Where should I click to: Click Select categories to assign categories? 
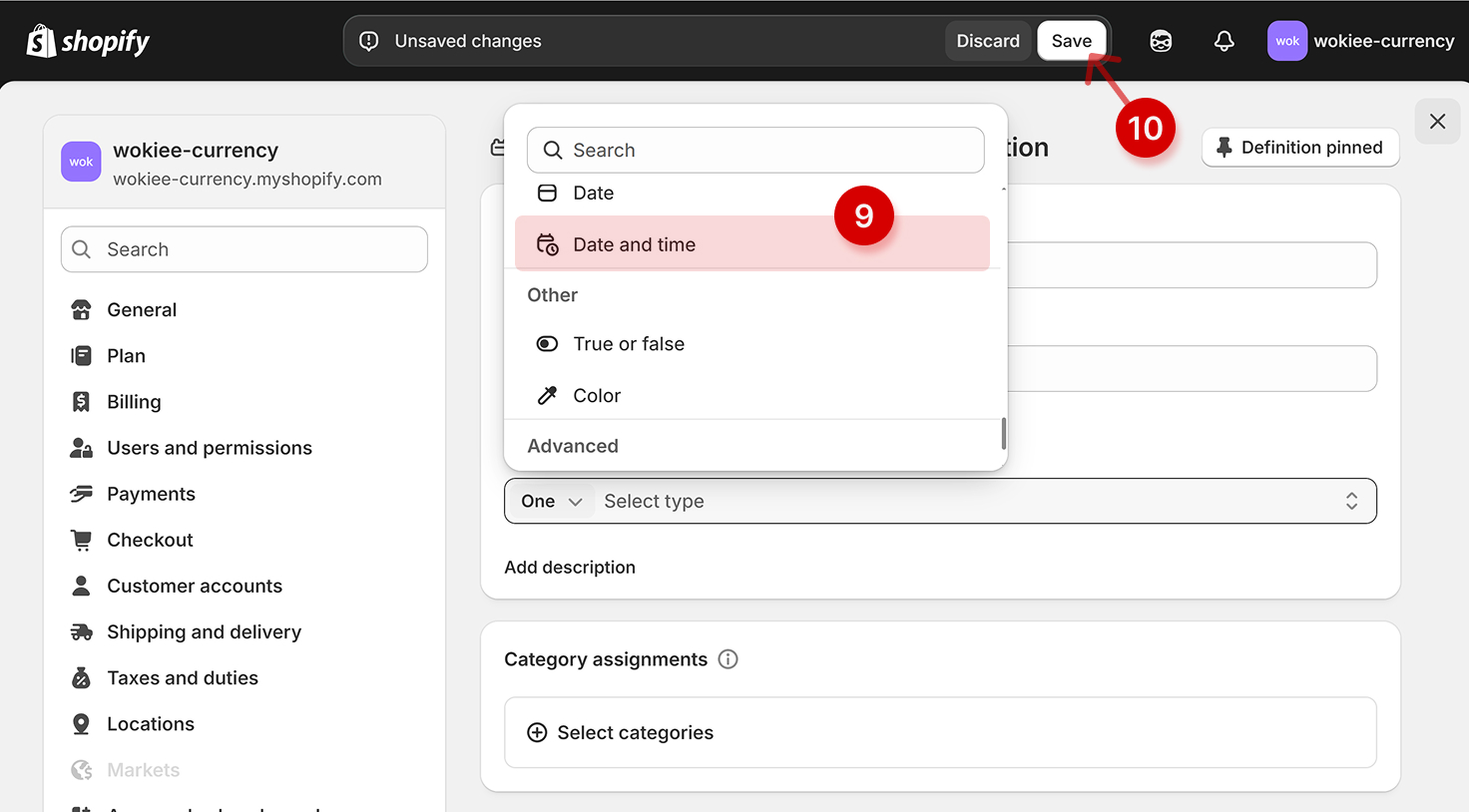click(635, 733)
